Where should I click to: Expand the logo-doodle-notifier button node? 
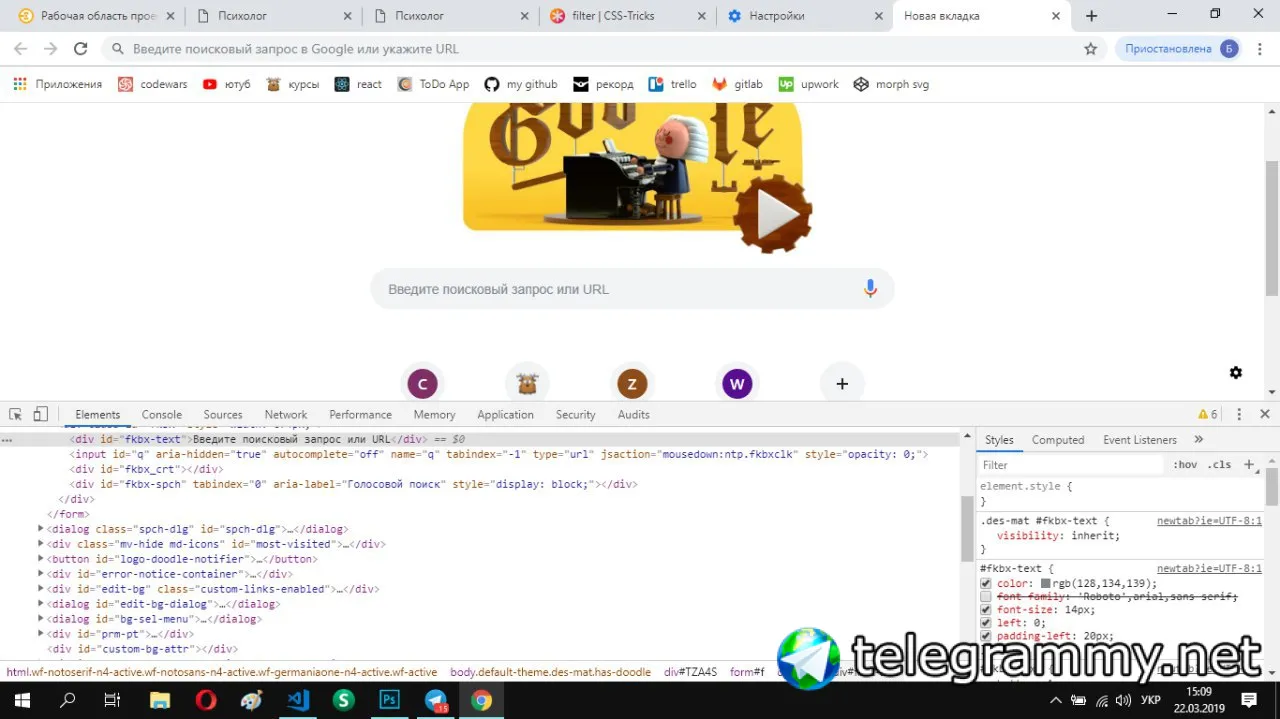41,559
